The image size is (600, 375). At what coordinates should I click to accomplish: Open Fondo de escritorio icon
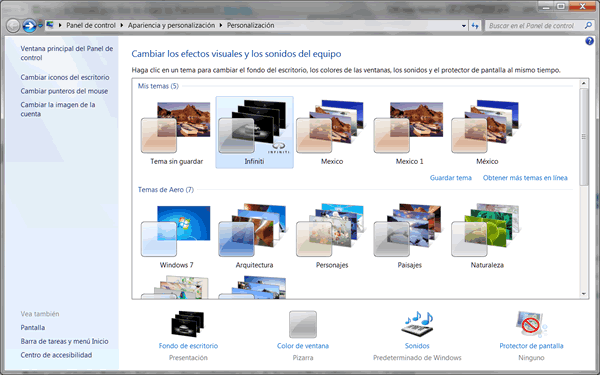[x=188, y=324]
